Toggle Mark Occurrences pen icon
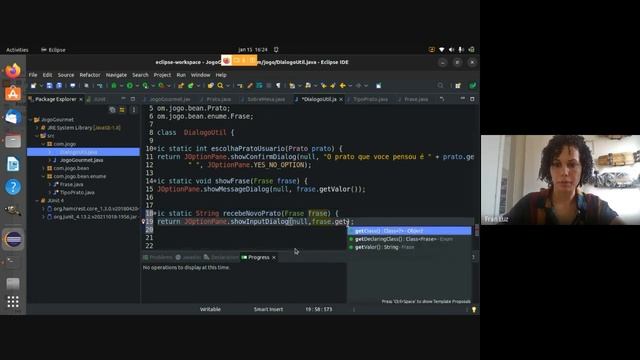640x360 pixels. (x=249, y=86)
